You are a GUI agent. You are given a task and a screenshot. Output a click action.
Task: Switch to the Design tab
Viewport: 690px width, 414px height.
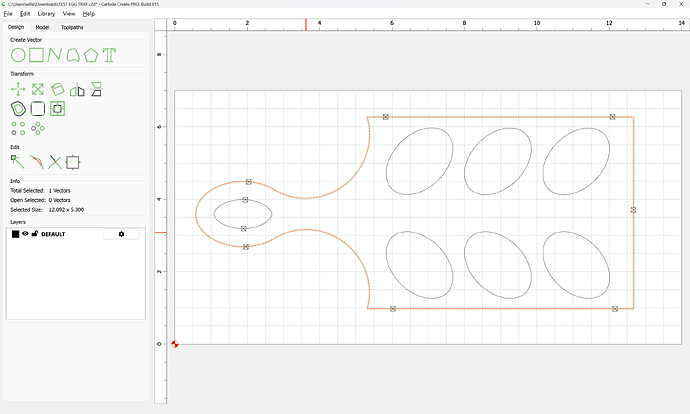pyautogui.click(x=16, y=27)
